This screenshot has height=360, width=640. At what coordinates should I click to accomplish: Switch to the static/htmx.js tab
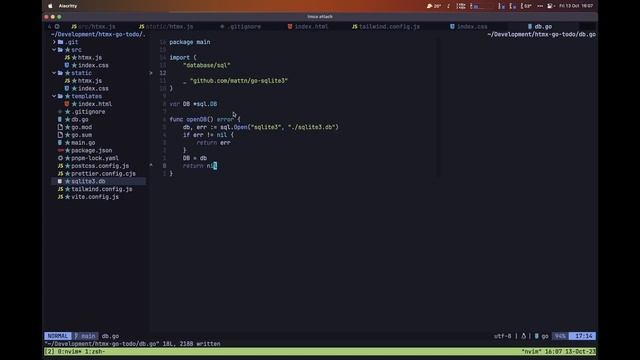pos(166,27)
